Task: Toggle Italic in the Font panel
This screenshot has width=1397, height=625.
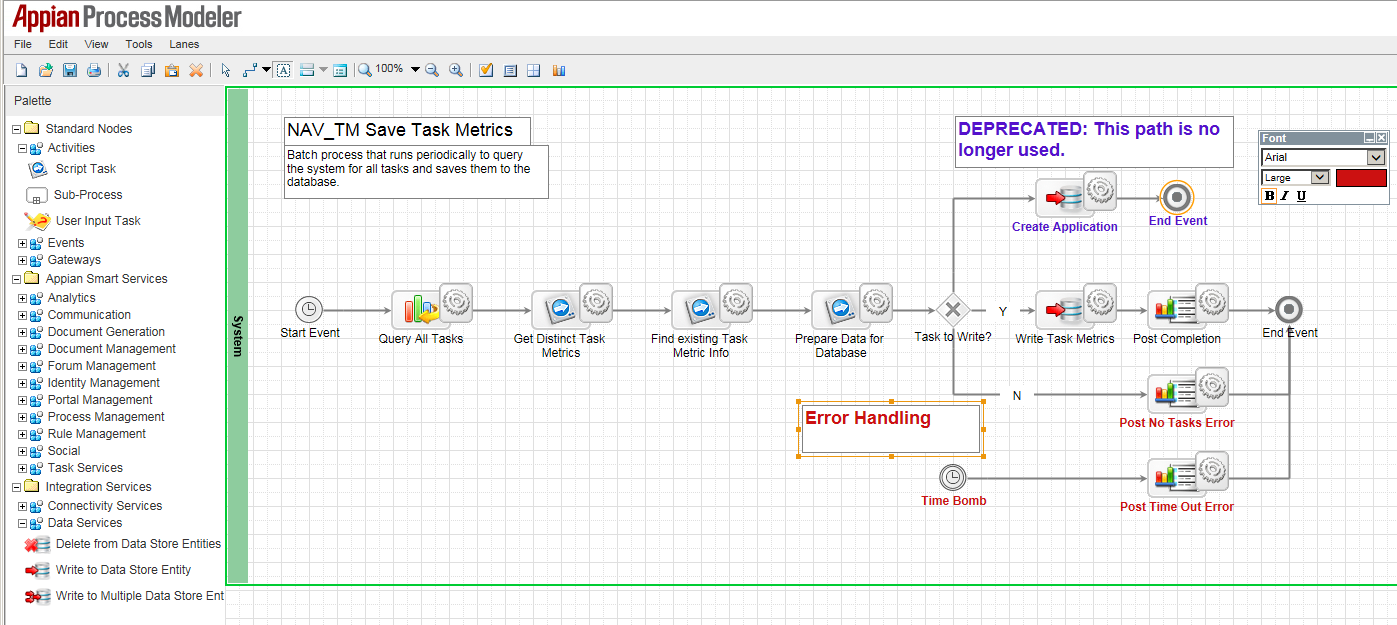Action: point(1285,196)
